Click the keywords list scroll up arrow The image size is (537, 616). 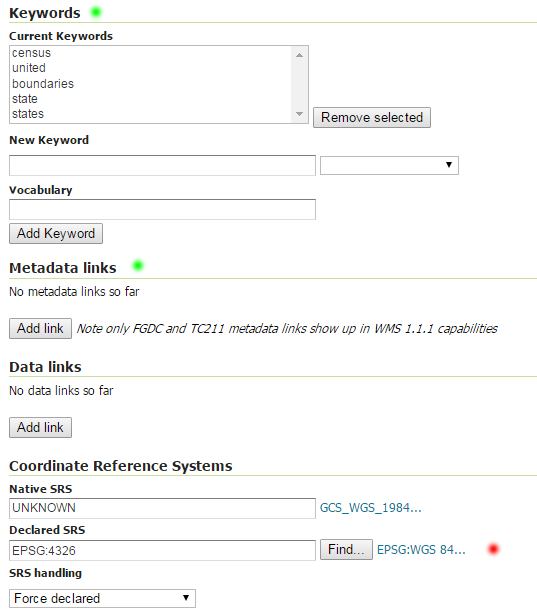(x=299, y=55)
